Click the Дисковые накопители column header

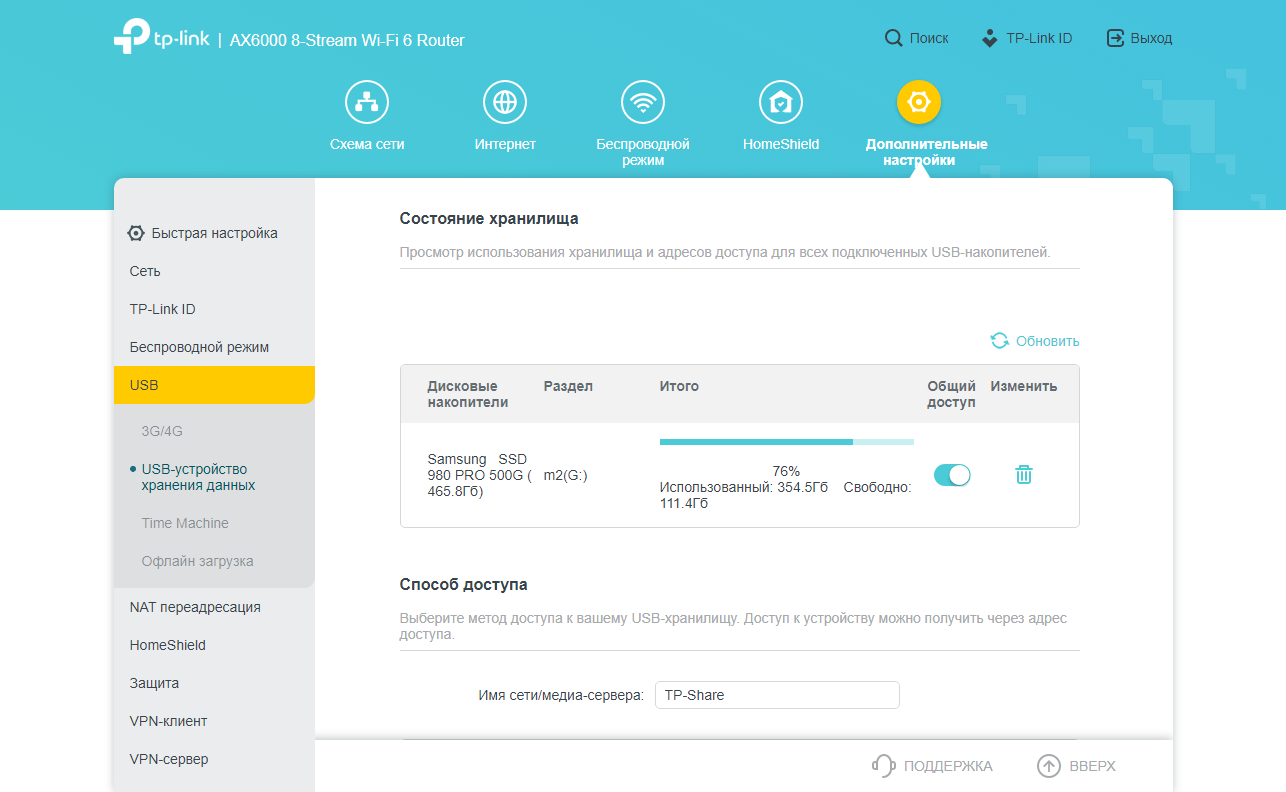467,394
